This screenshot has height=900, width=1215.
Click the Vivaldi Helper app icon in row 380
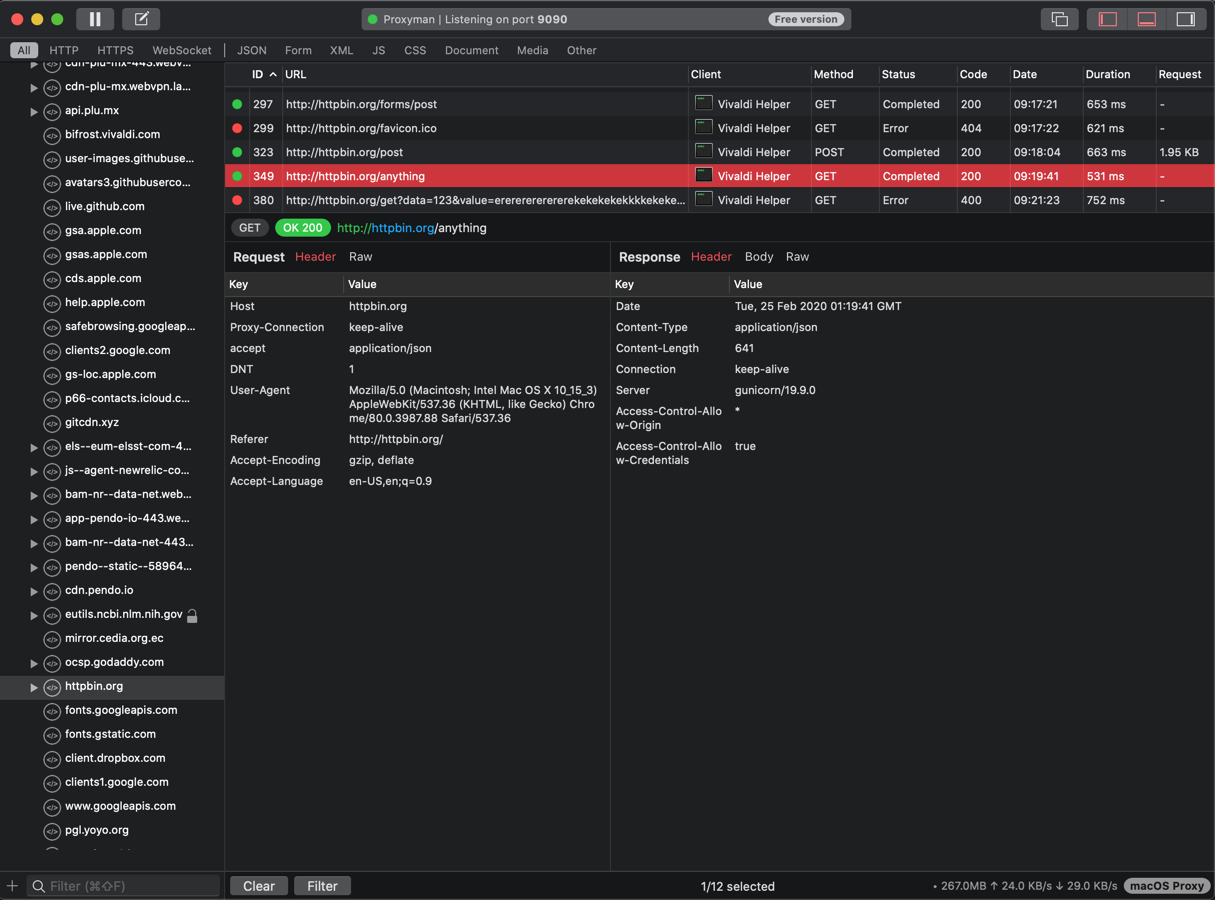pos(704,199)
